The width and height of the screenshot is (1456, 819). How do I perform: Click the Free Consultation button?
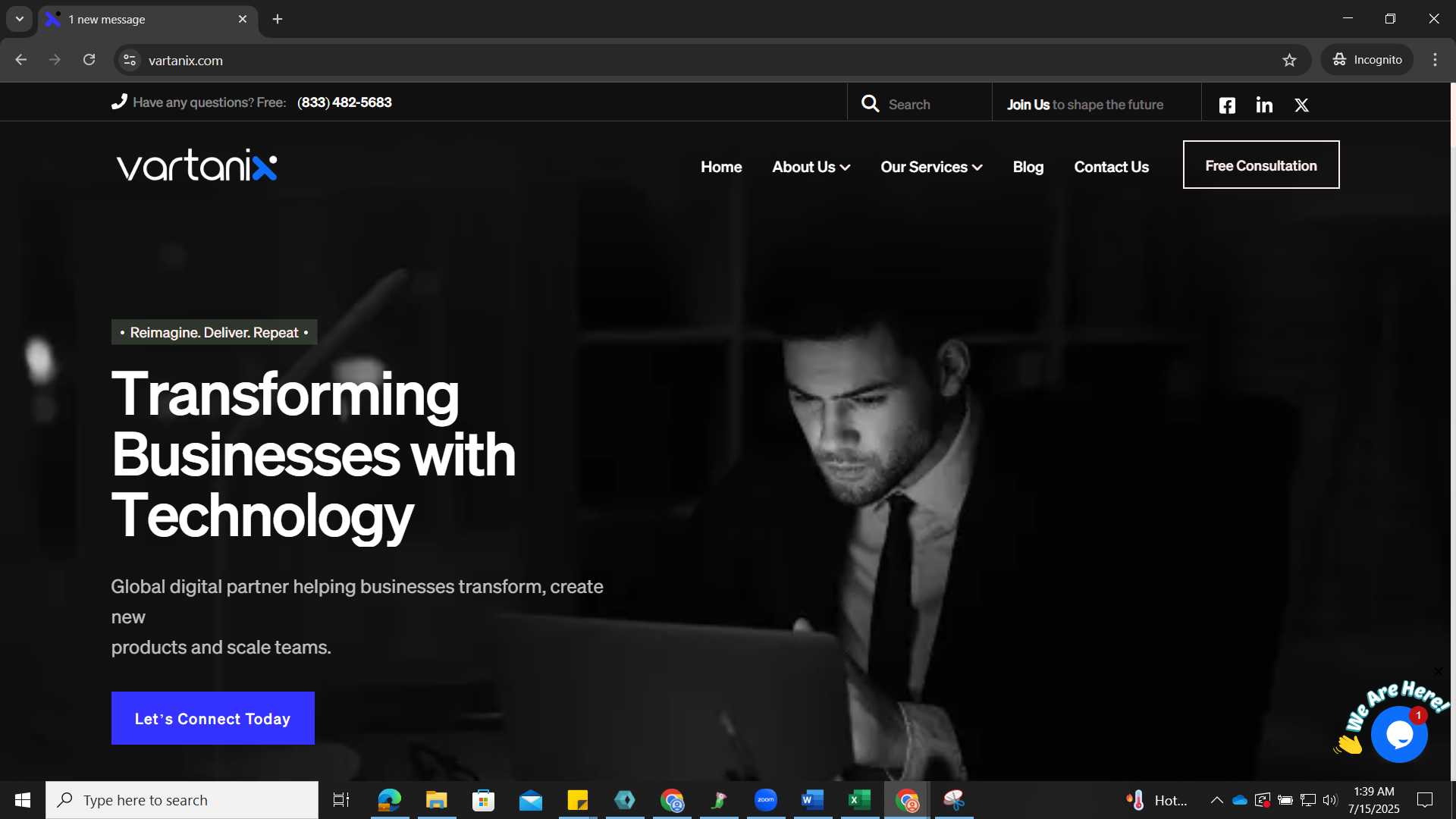click(1261, 165)
